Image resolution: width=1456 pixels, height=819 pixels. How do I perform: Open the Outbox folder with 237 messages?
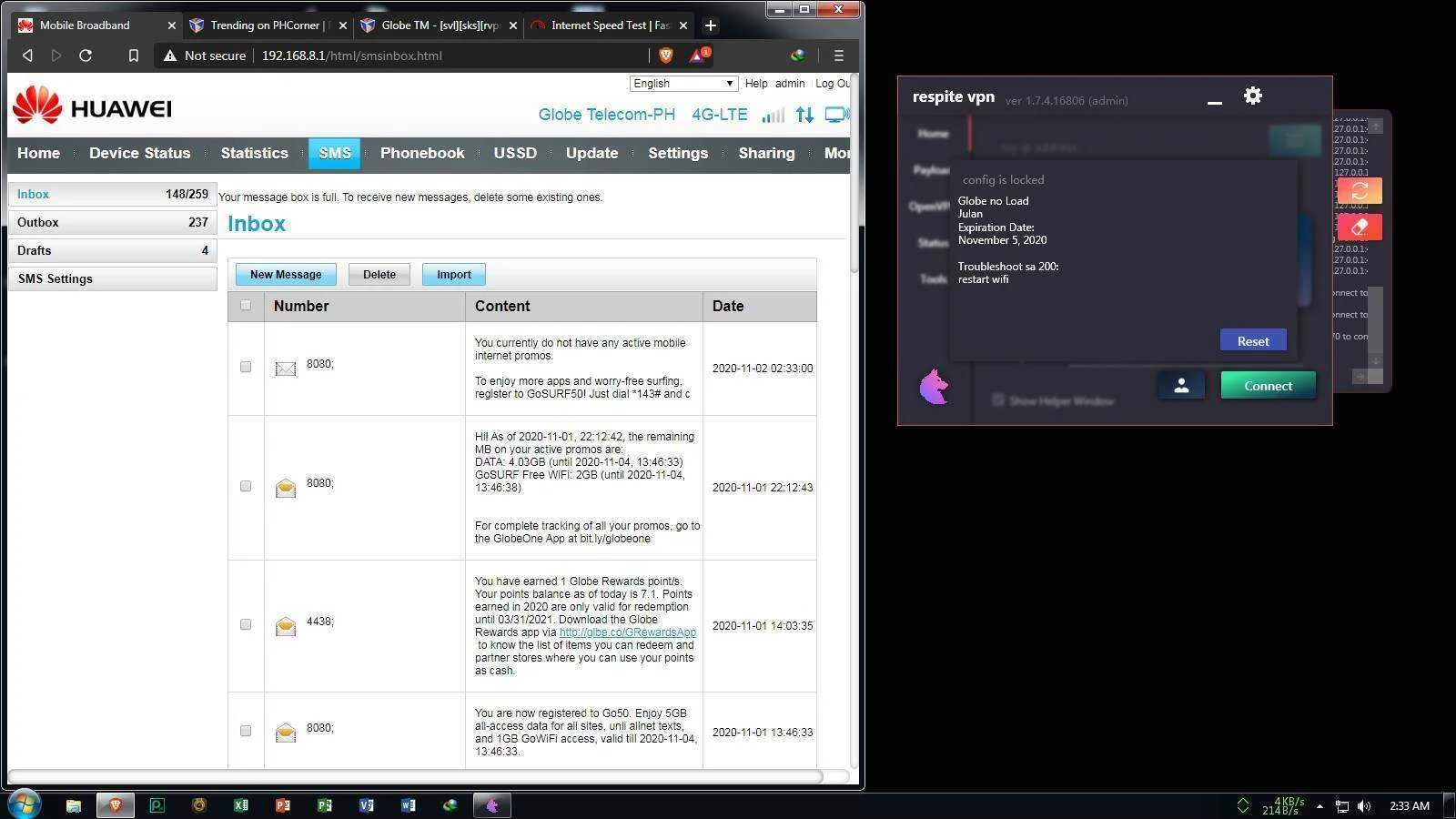coord(113,222)
